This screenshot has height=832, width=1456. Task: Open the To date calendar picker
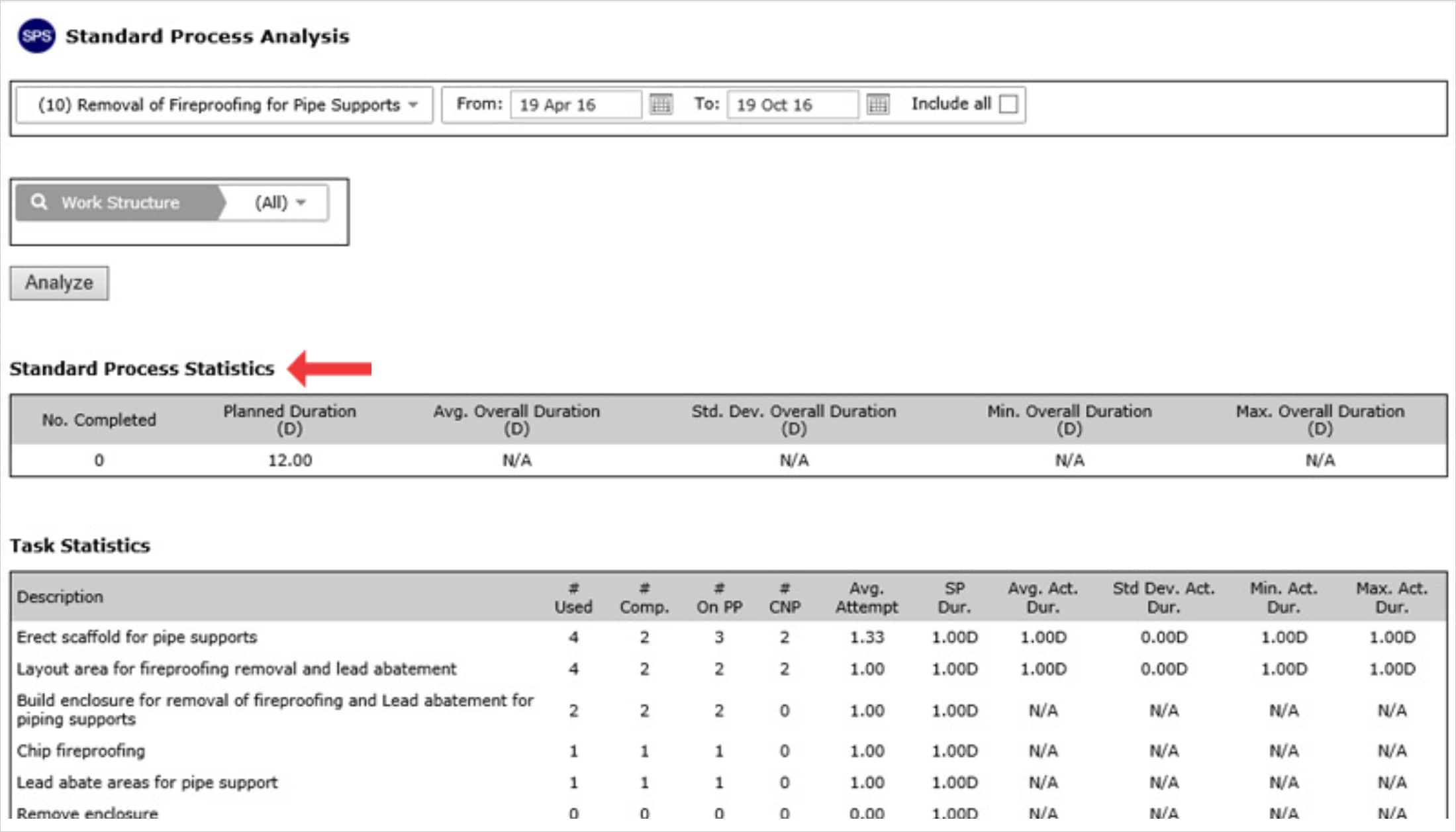[x=878, y=104]
